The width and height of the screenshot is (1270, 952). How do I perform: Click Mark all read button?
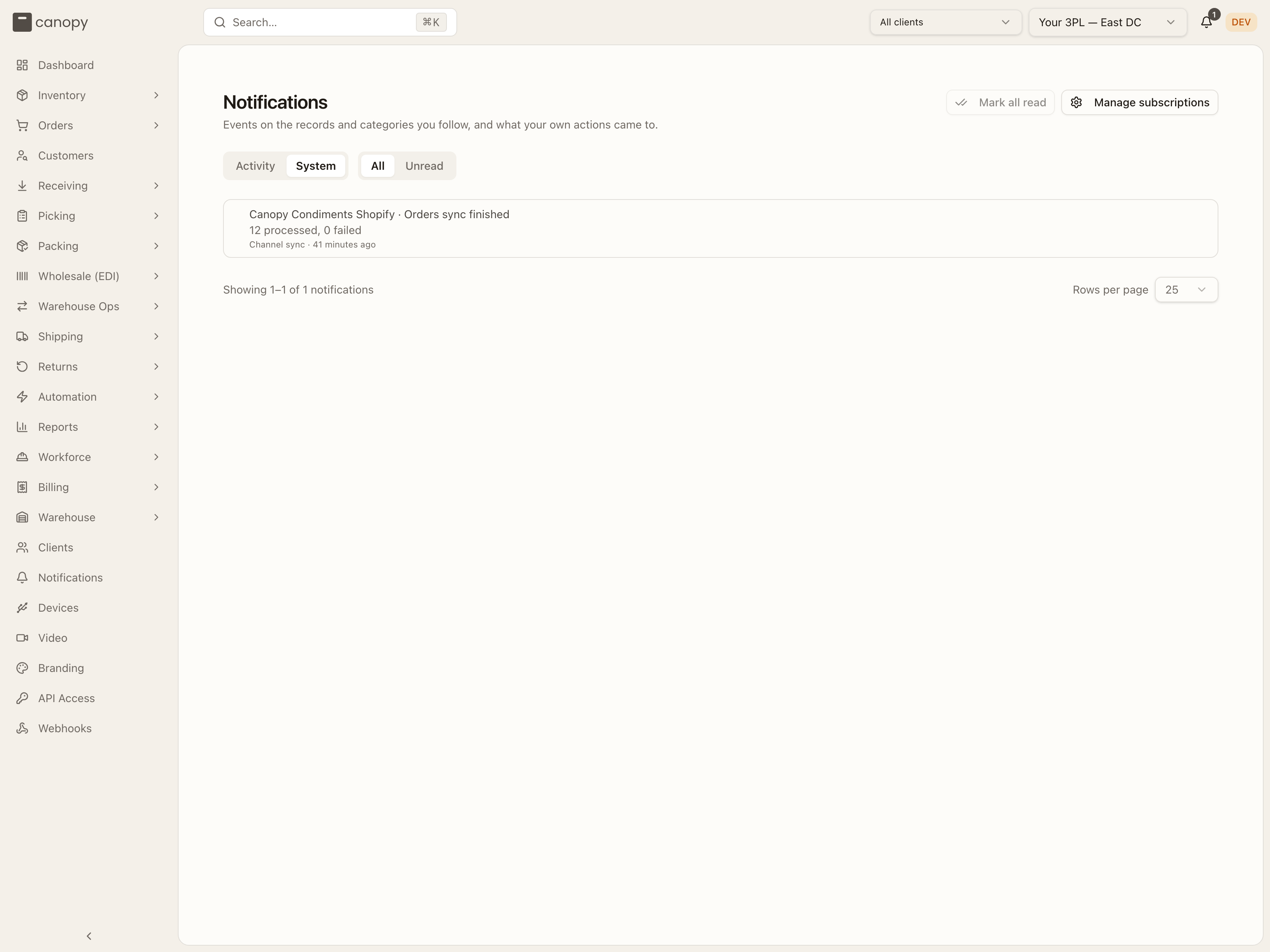[x=1000, y=103]
